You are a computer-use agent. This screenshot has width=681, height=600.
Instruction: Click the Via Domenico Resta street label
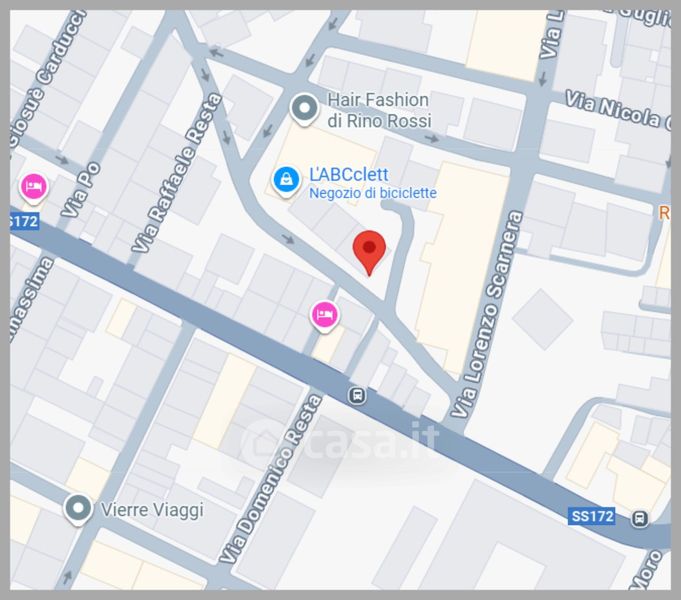tap(271, 479)
